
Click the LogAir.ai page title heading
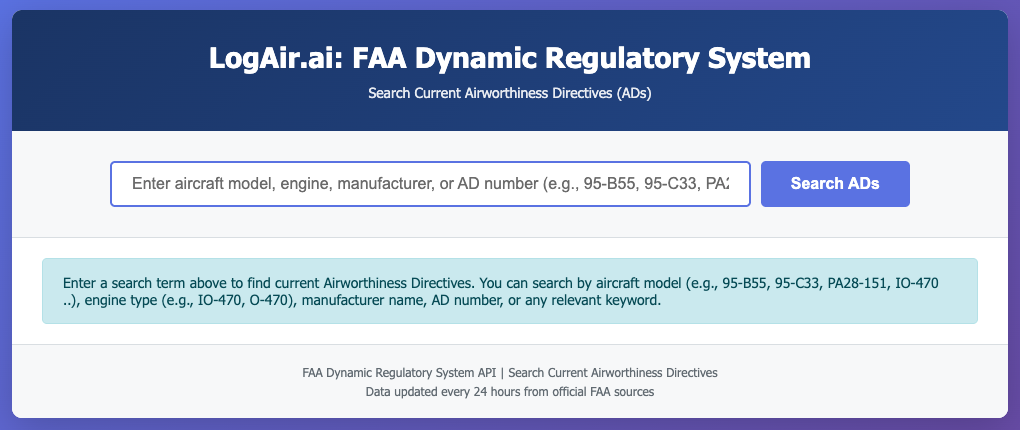pos(509,57)
